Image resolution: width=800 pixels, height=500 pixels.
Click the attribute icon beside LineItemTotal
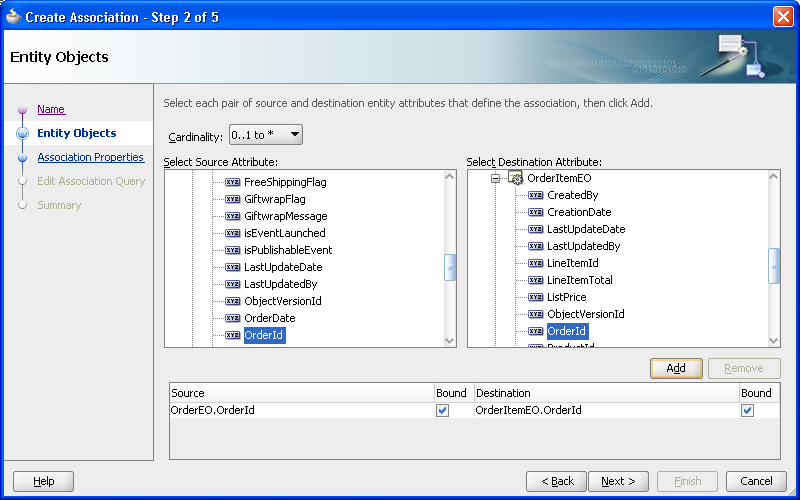(536, 280)
